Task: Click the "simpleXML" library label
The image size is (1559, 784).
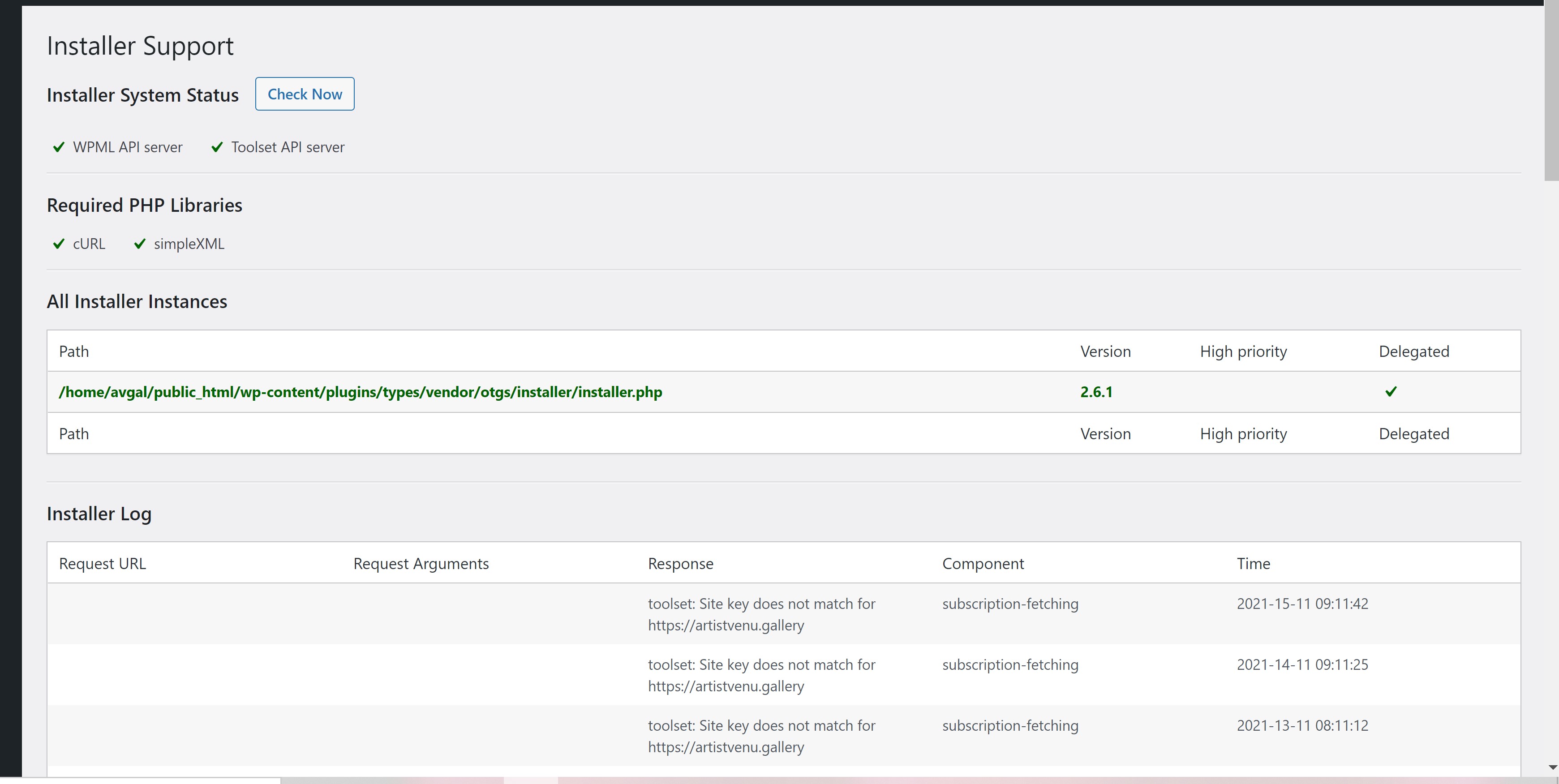Action: tap(189, 244)
